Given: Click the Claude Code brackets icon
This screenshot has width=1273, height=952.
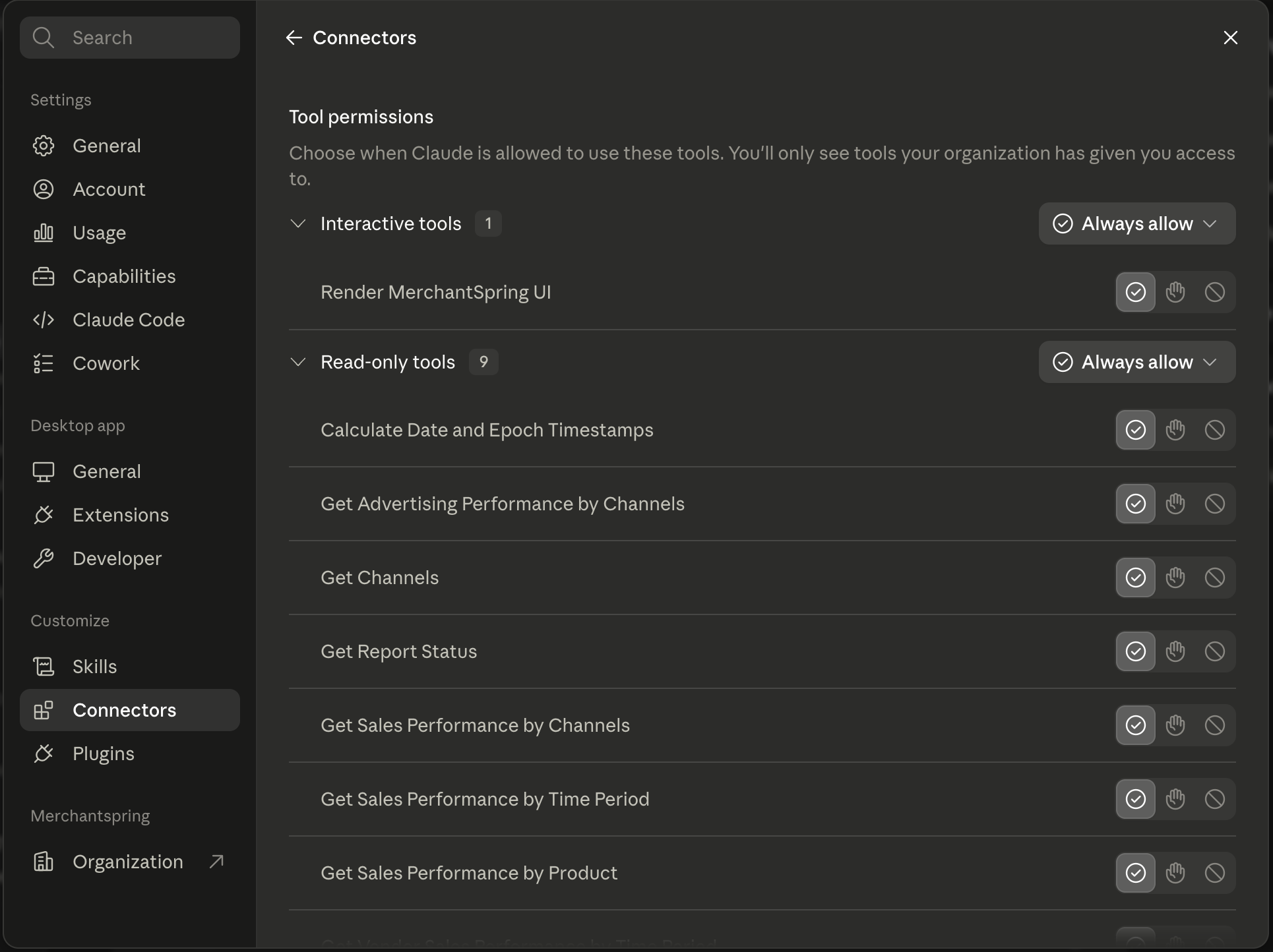Looking at the screenshot, I should (x=44, y=320).
